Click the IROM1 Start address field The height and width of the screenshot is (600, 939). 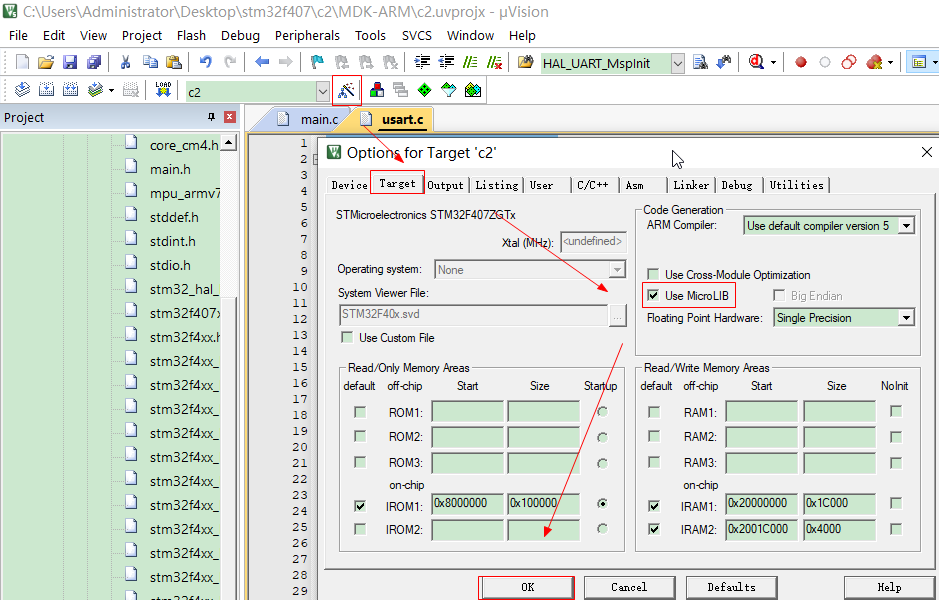pyautogui.click(x=467, y=504)
